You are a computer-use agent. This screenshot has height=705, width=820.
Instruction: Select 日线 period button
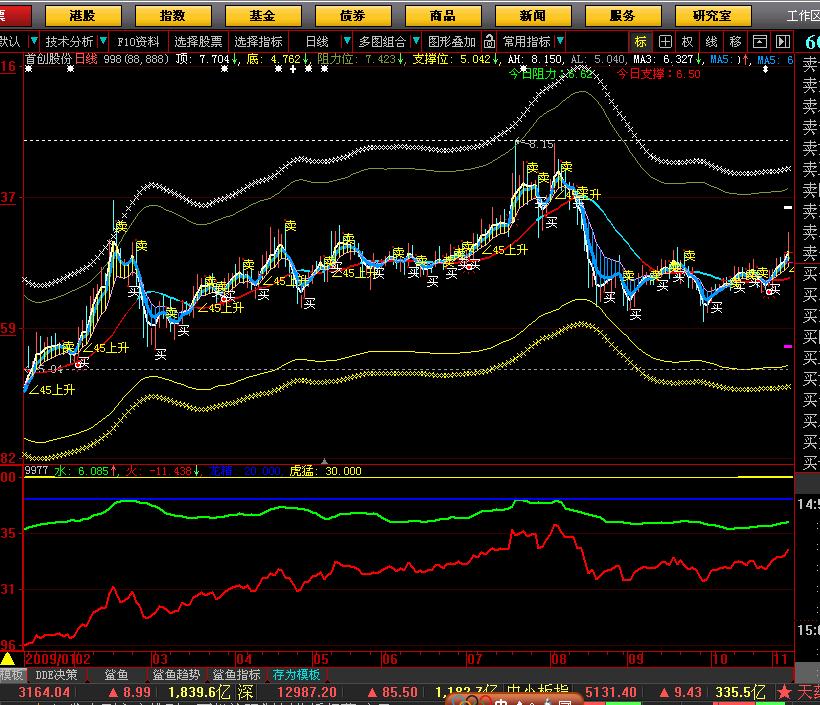point(316,41)
